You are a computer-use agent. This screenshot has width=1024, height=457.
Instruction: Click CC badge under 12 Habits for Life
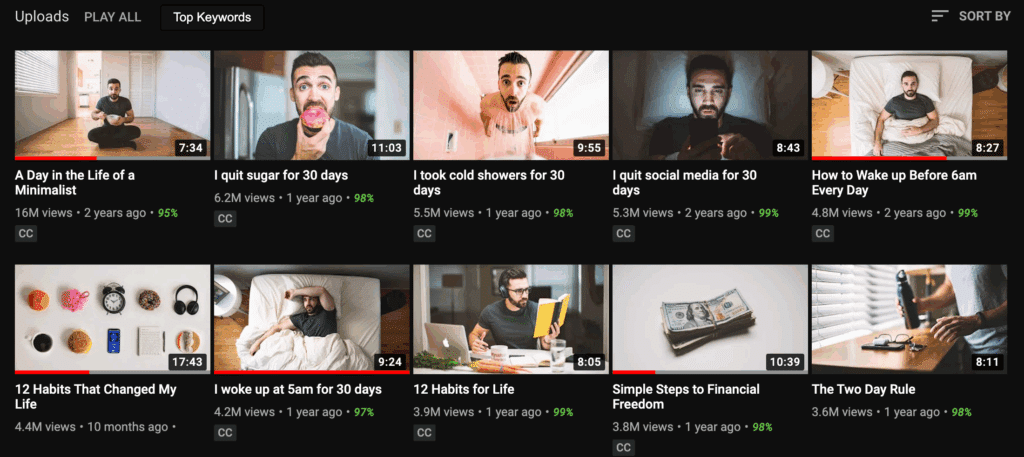pos(424,433)
